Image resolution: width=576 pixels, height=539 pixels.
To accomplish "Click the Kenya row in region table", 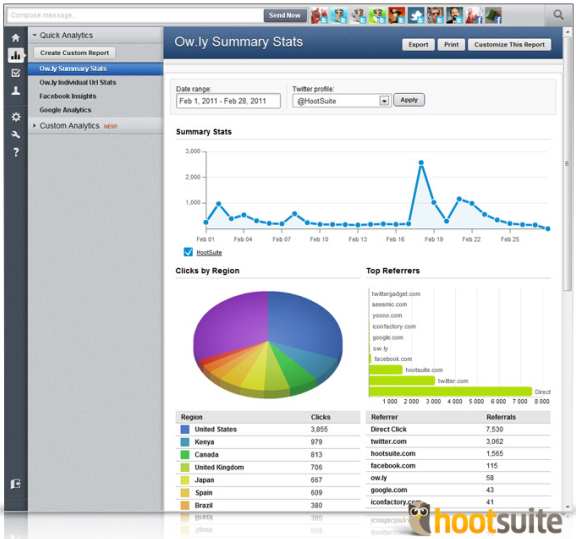I will point(268,442).
